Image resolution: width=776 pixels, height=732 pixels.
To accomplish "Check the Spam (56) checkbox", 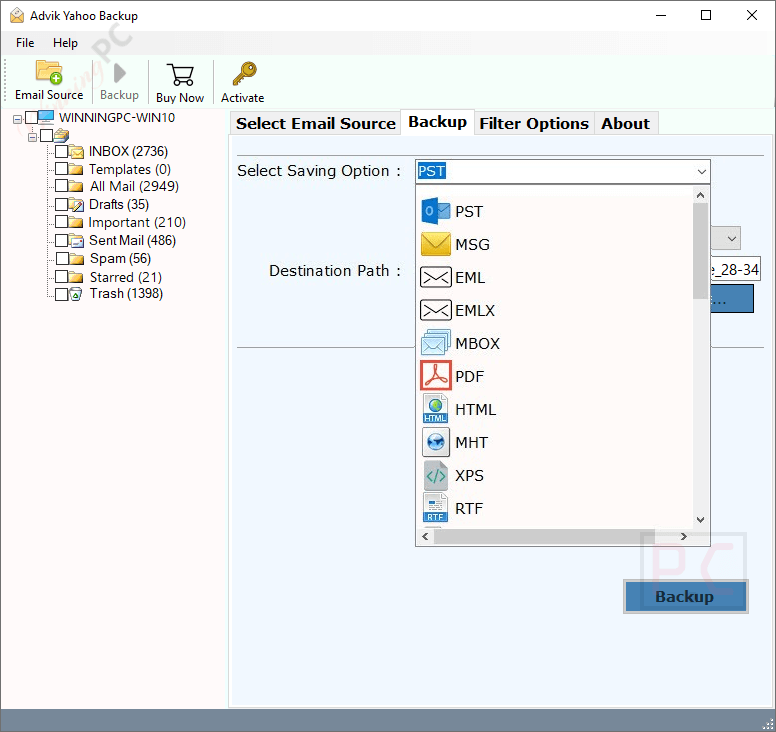I will pyautogui.click(x=62, y=258).
